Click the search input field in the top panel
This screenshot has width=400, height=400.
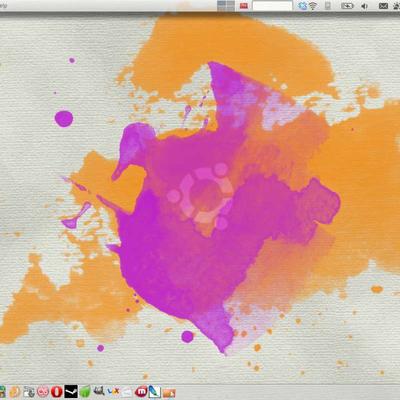(272, 6)
